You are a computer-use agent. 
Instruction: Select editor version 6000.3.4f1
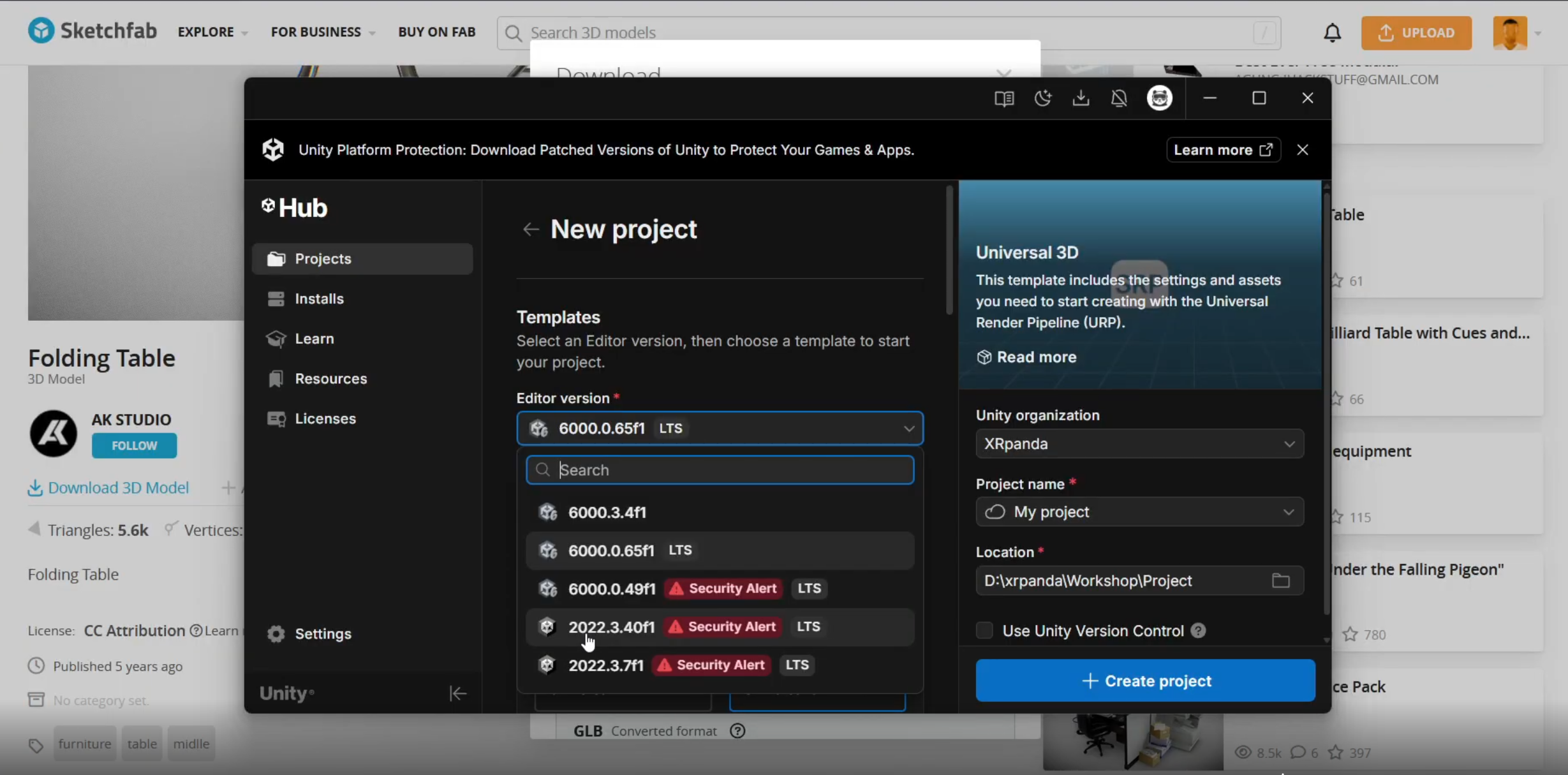point(607,512)
